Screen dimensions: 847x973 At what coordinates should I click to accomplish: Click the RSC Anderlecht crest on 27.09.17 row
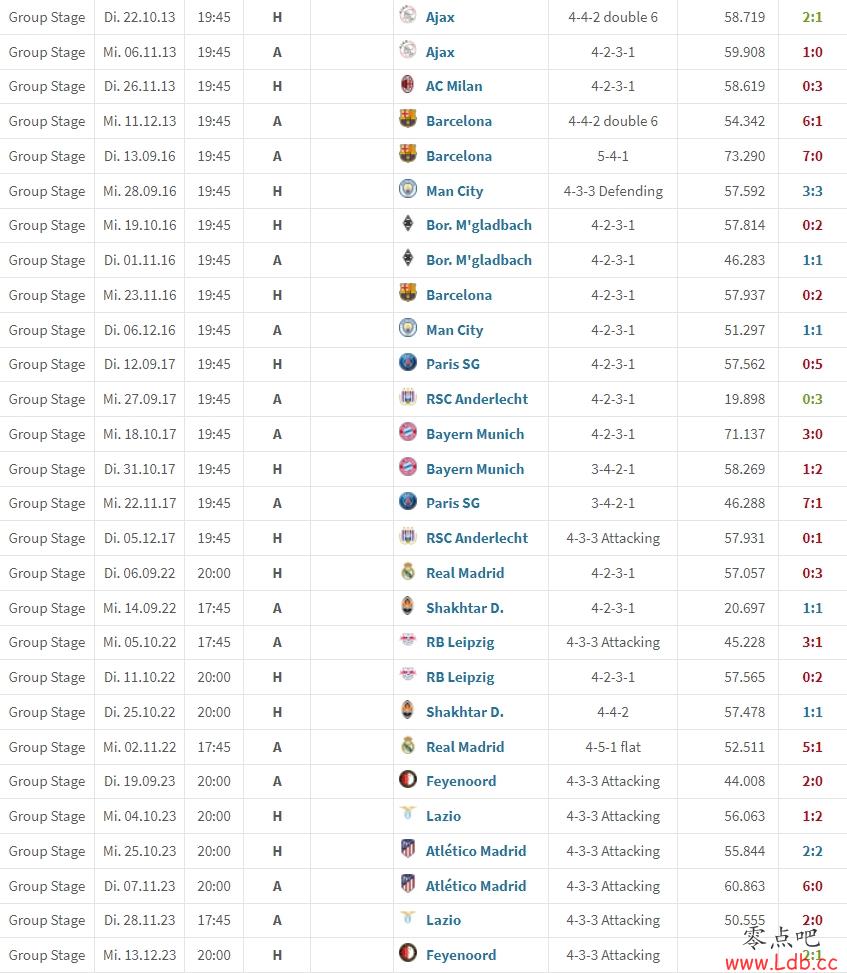pyautogui.click(x=408, y=397)
